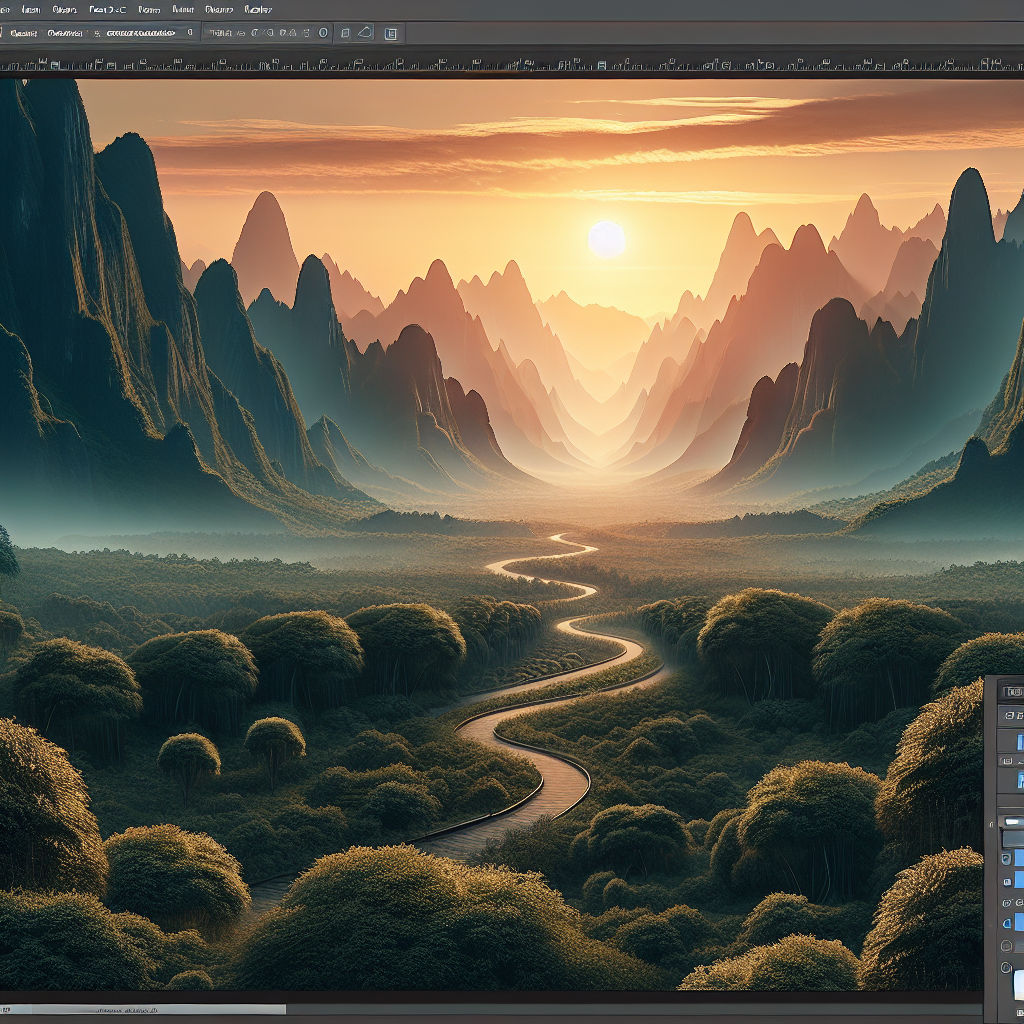Click the round circle icon in the options bar

pyautogui.click(x=323, y=33)
